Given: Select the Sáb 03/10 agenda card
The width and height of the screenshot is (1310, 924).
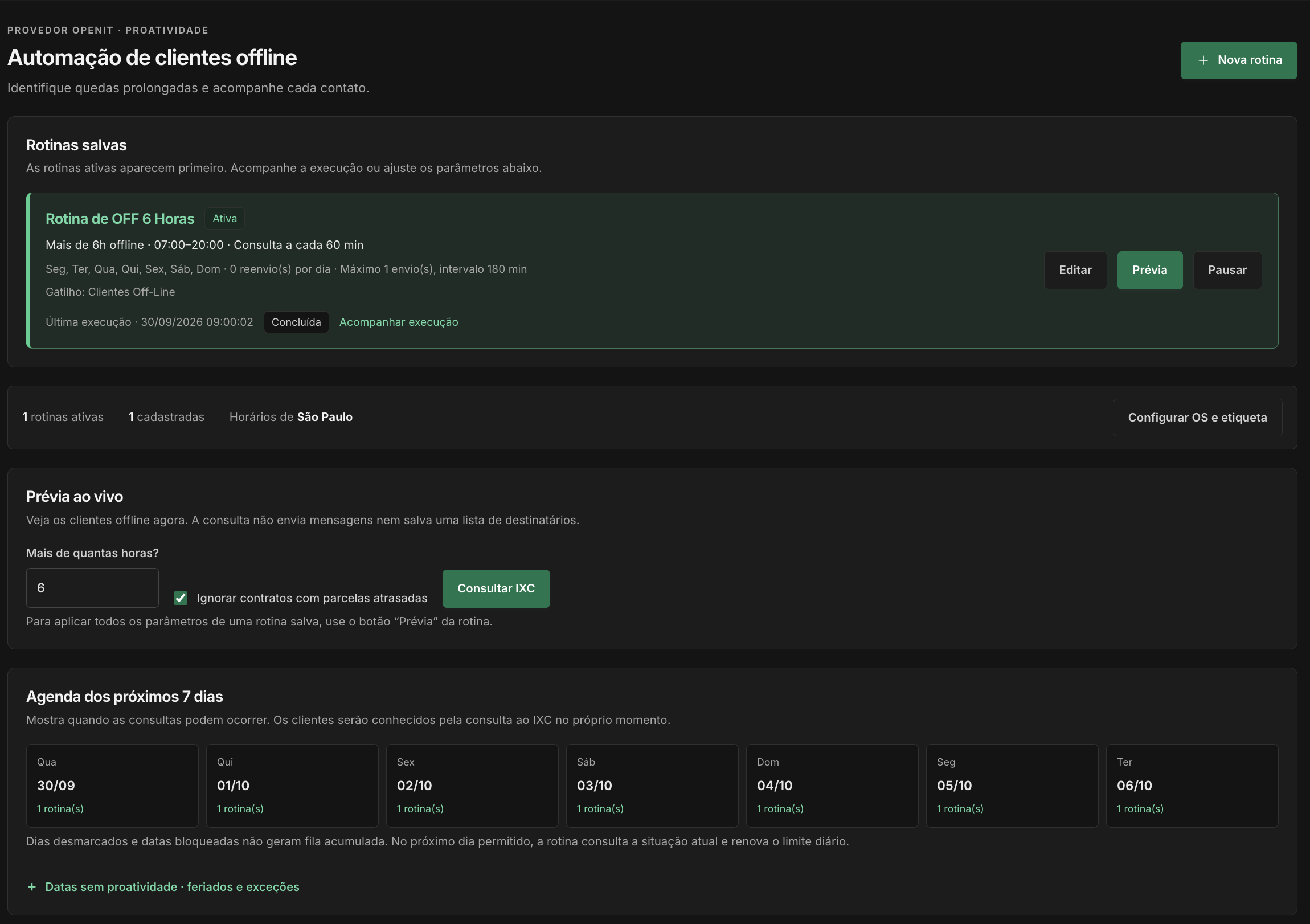Looking at the screenshot, I should 652,786.
